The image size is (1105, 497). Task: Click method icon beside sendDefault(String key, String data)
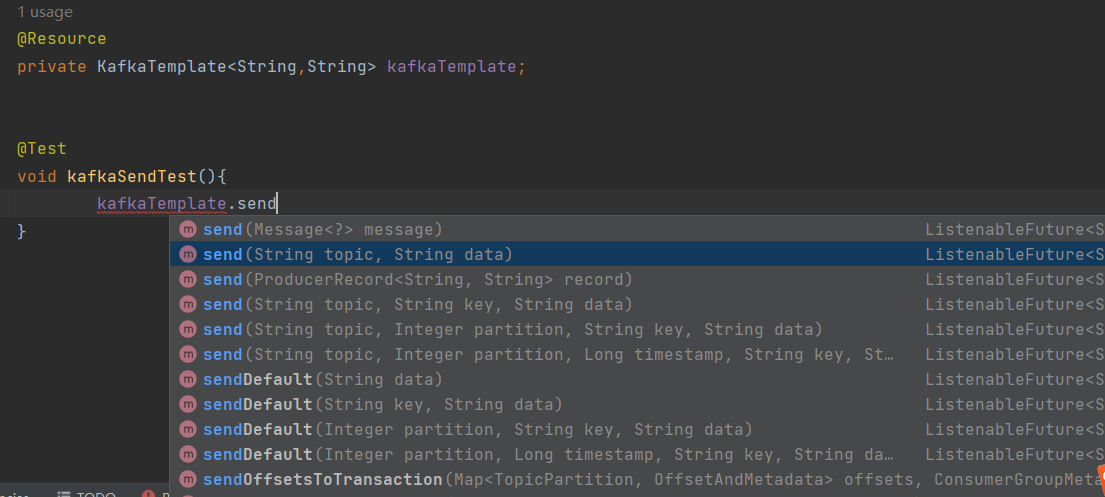pyautogui.click(x=188, y=405)
